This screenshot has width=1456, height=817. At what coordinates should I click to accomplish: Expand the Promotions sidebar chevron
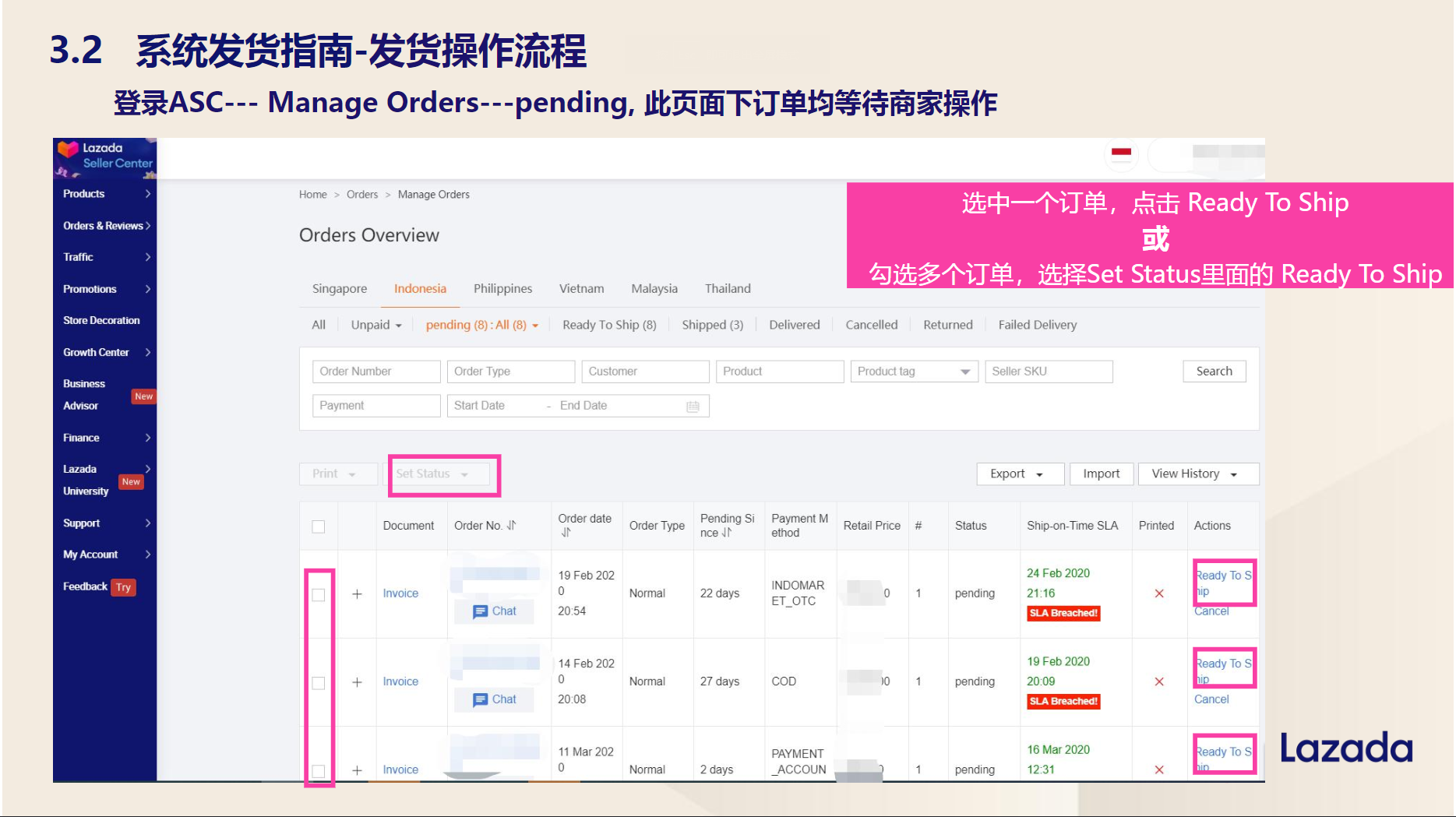147,289
